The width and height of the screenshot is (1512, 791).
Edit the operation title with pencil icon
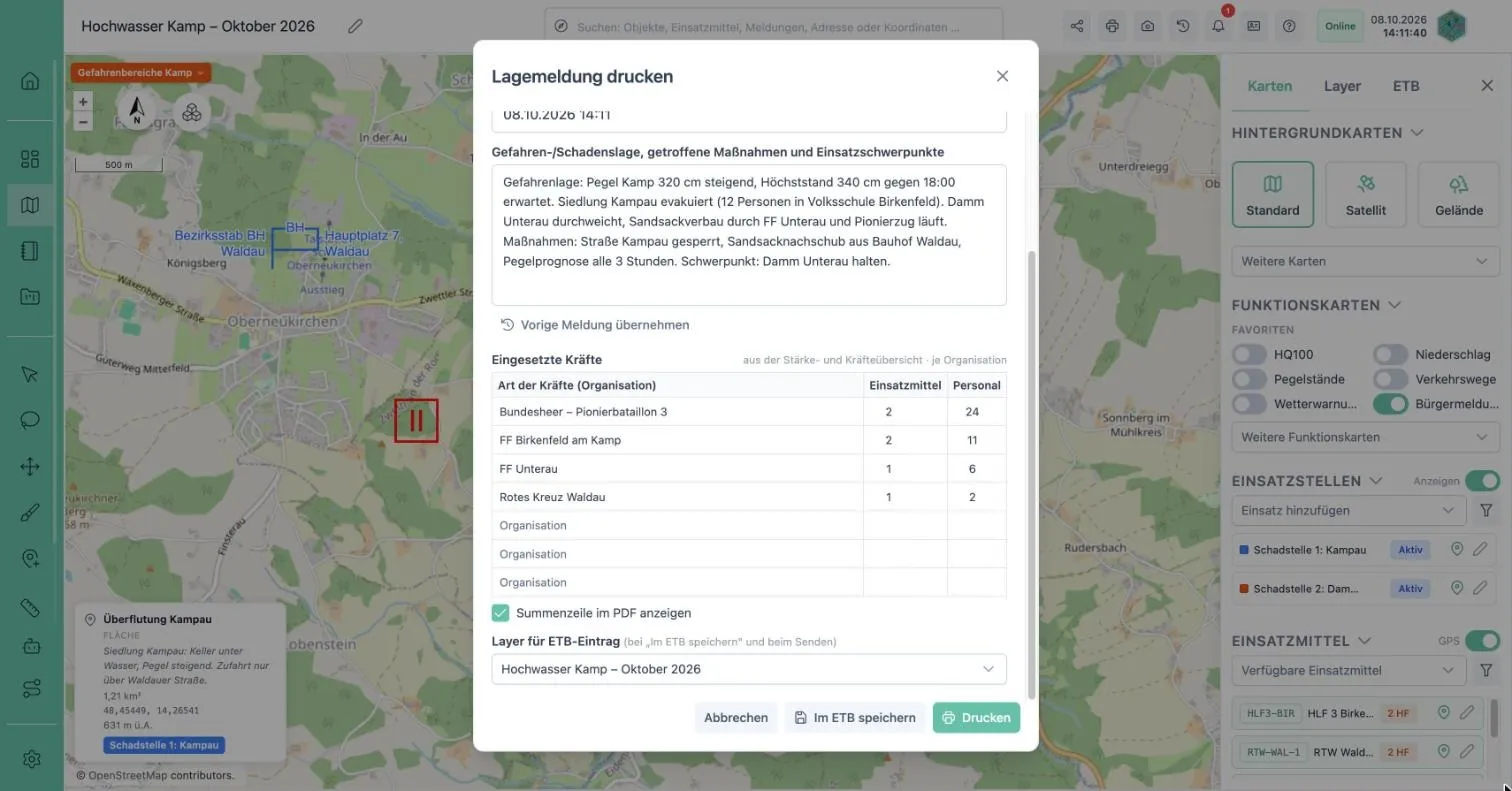point(355,26)
